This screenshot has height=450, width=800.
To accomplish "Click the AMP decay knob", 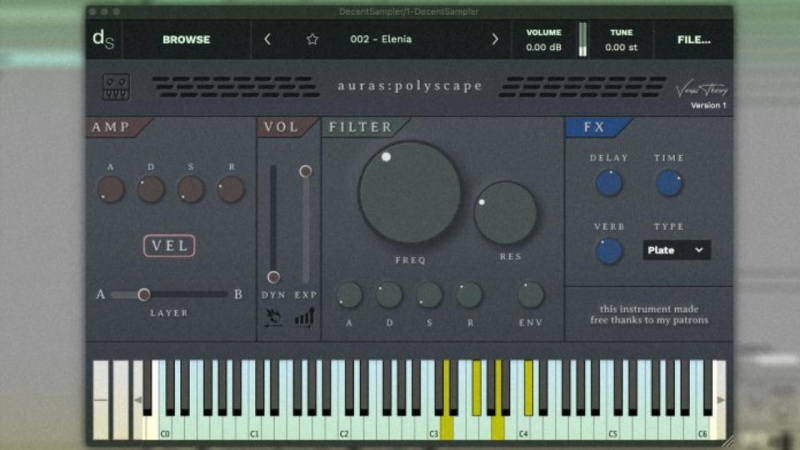I will (151, 189).
